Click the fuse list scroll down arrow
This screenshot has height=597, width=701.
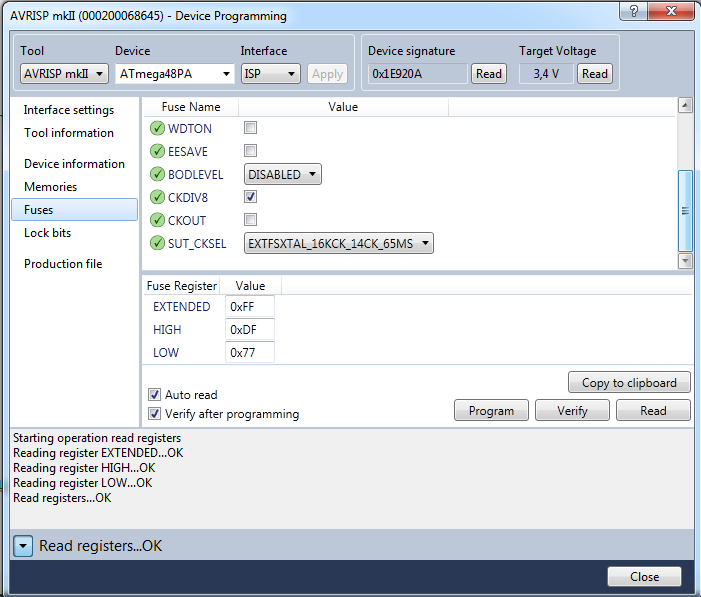pyautogui.click(x=685, y=260)
